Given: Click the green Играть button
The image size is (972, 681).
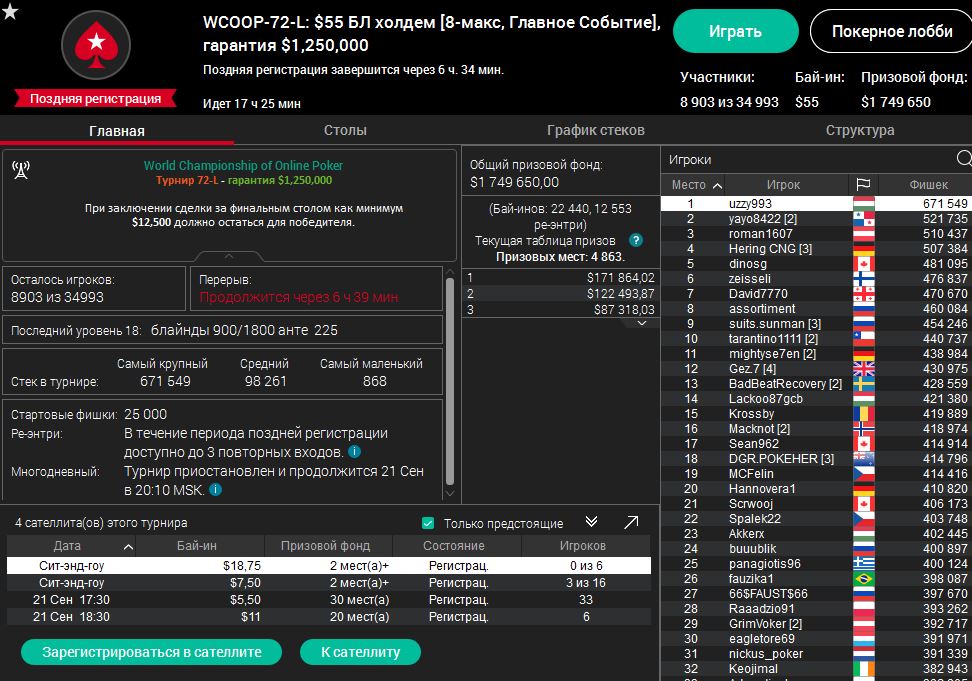Looking at the screenshot, I should [x=735, y=31].
